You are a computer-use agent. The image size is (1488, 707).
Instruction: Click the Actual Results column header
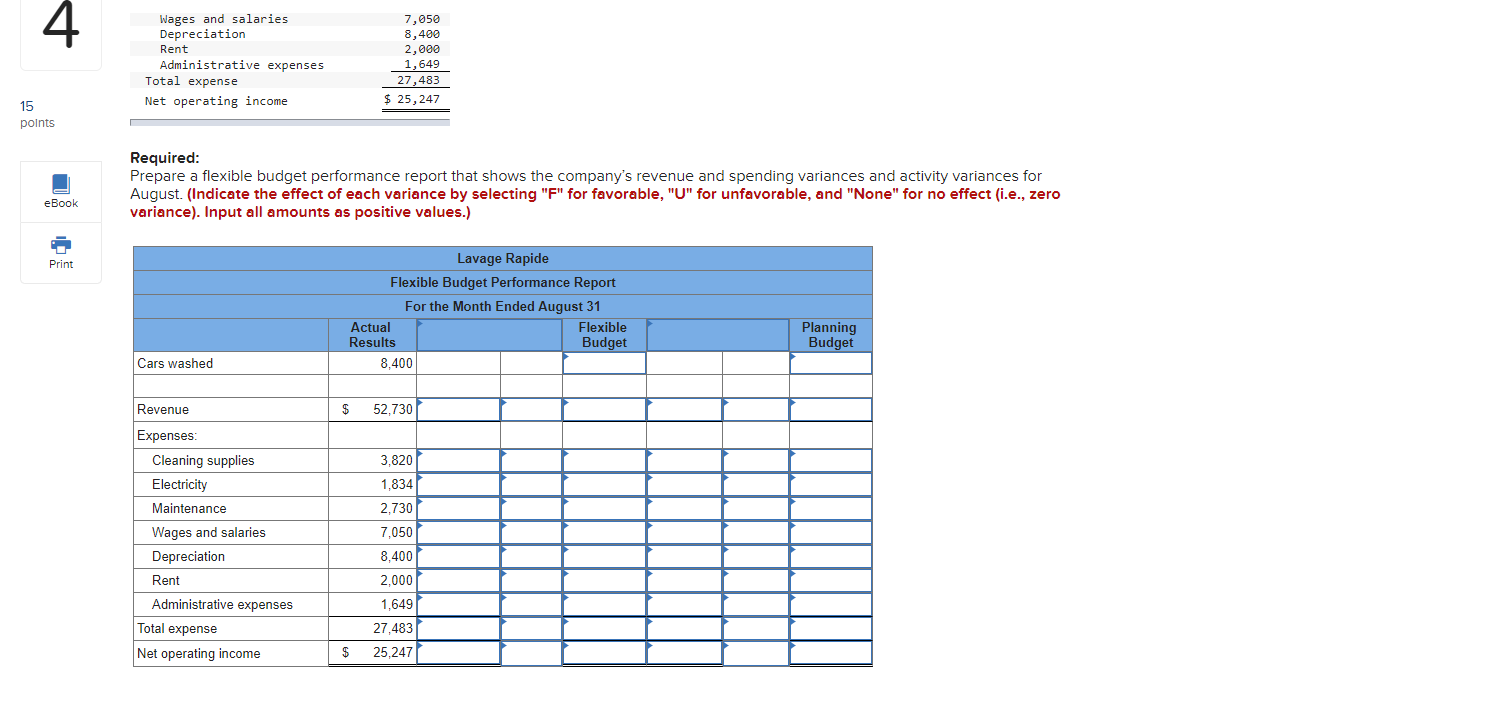pos(371,334)
